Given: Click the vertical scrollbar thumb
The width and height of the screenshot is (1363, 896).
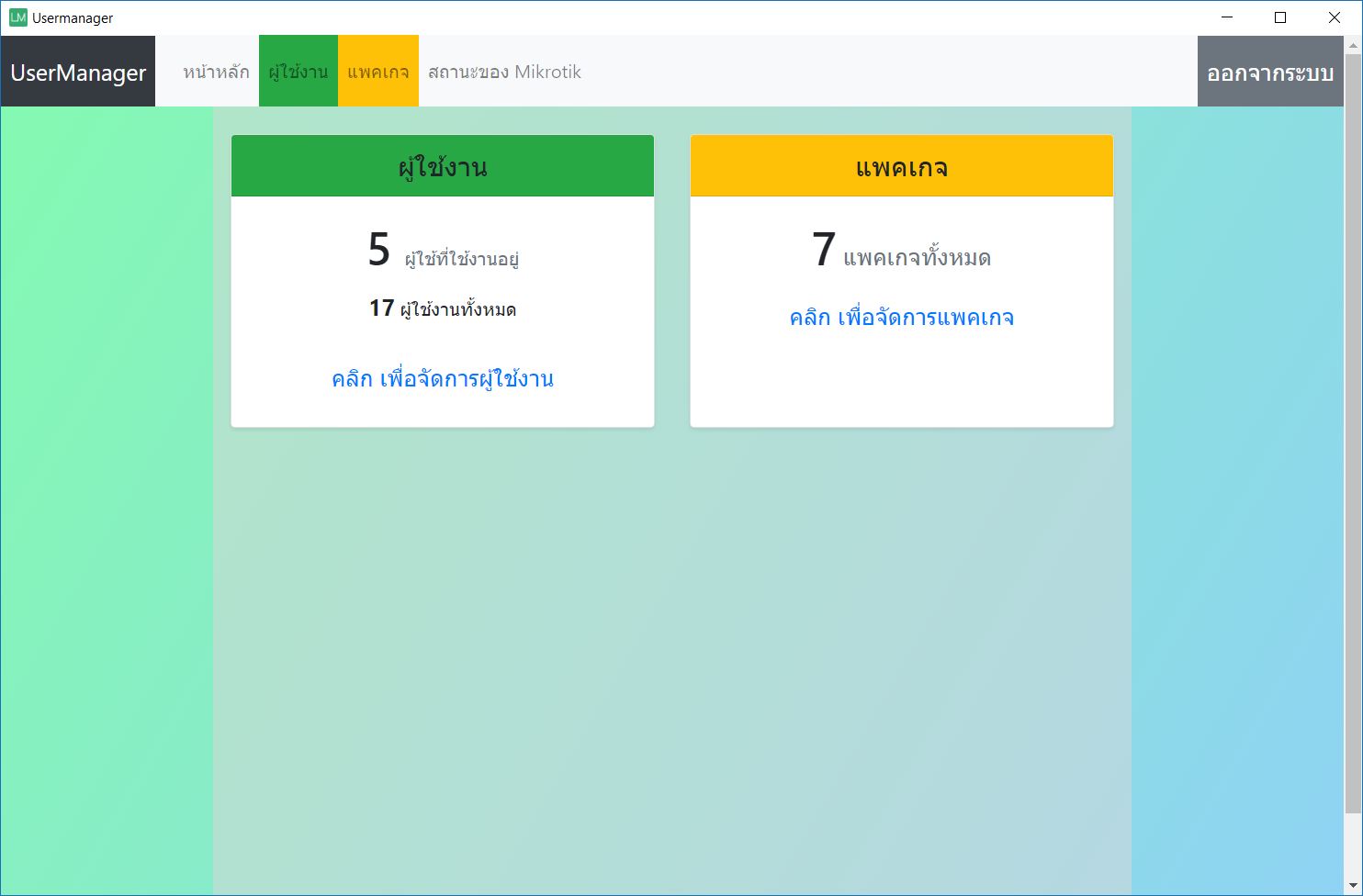Looking at the screenshot, I should [x=1353, y=431].
